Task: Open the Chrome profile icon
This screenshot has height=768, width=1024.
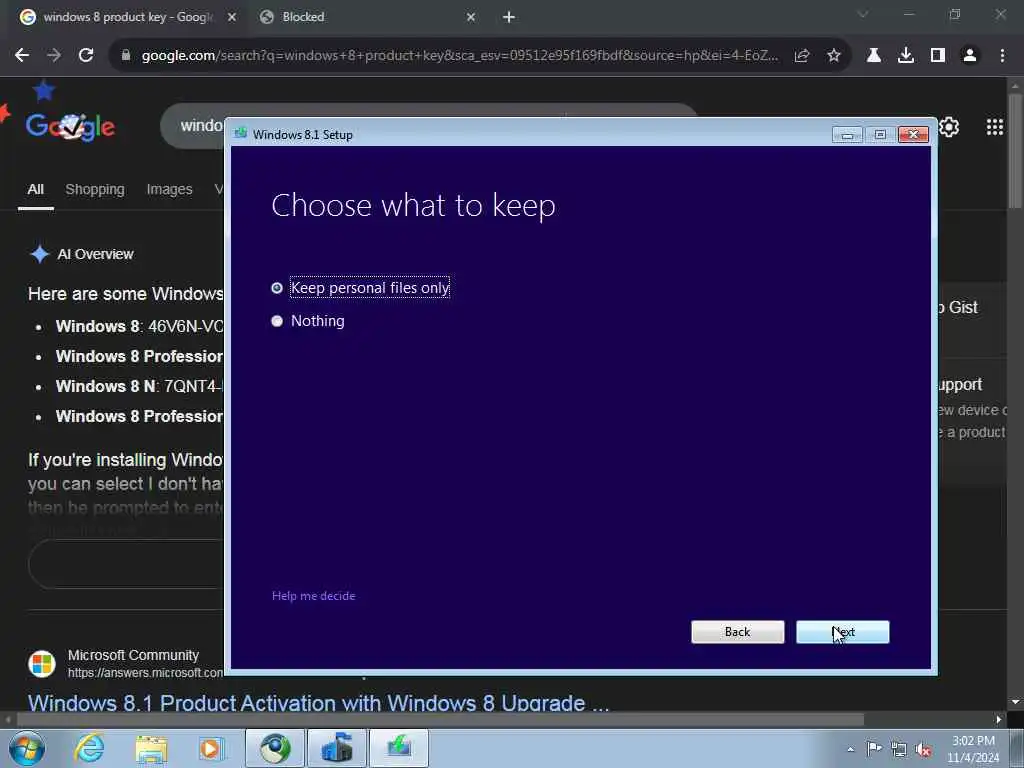Action: click(x=970, y=56)
